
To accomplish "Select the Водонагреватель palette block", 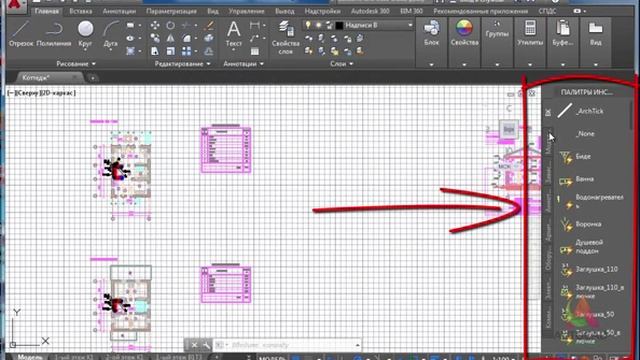I will (589, 201).
